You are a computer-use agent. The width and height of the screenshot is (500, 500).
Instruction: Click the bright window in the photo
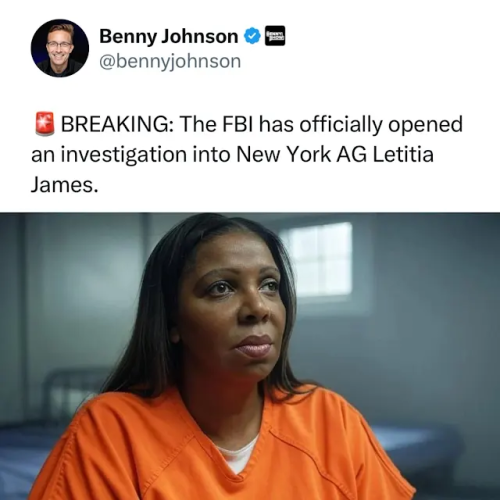(x=317, y=260)
